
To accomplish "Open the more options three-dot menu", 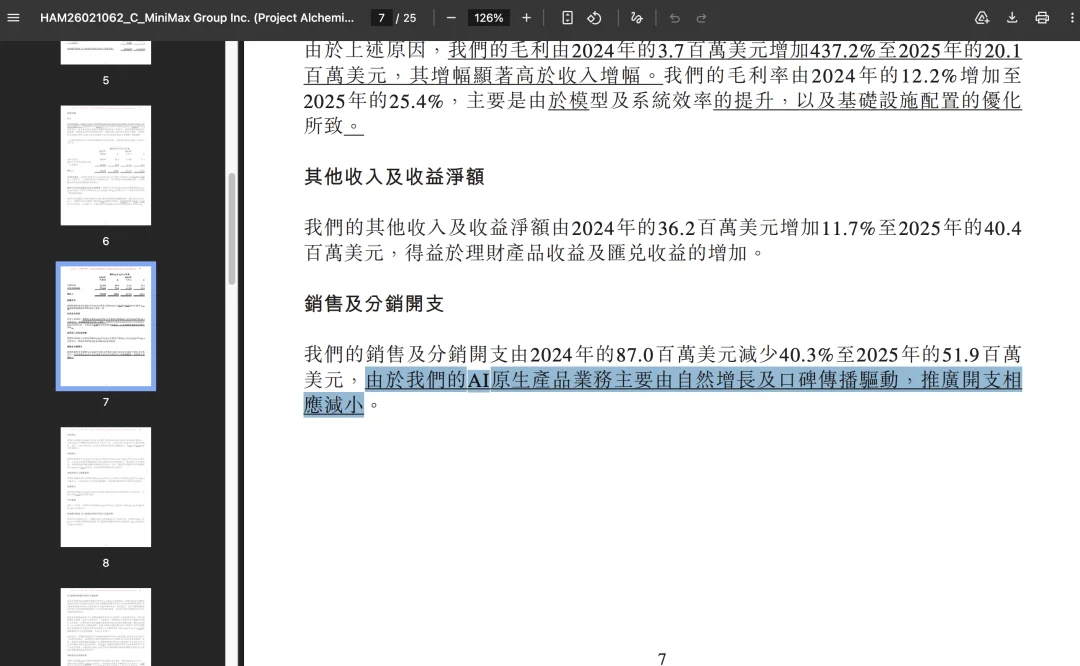I will tap(1071, 17).
